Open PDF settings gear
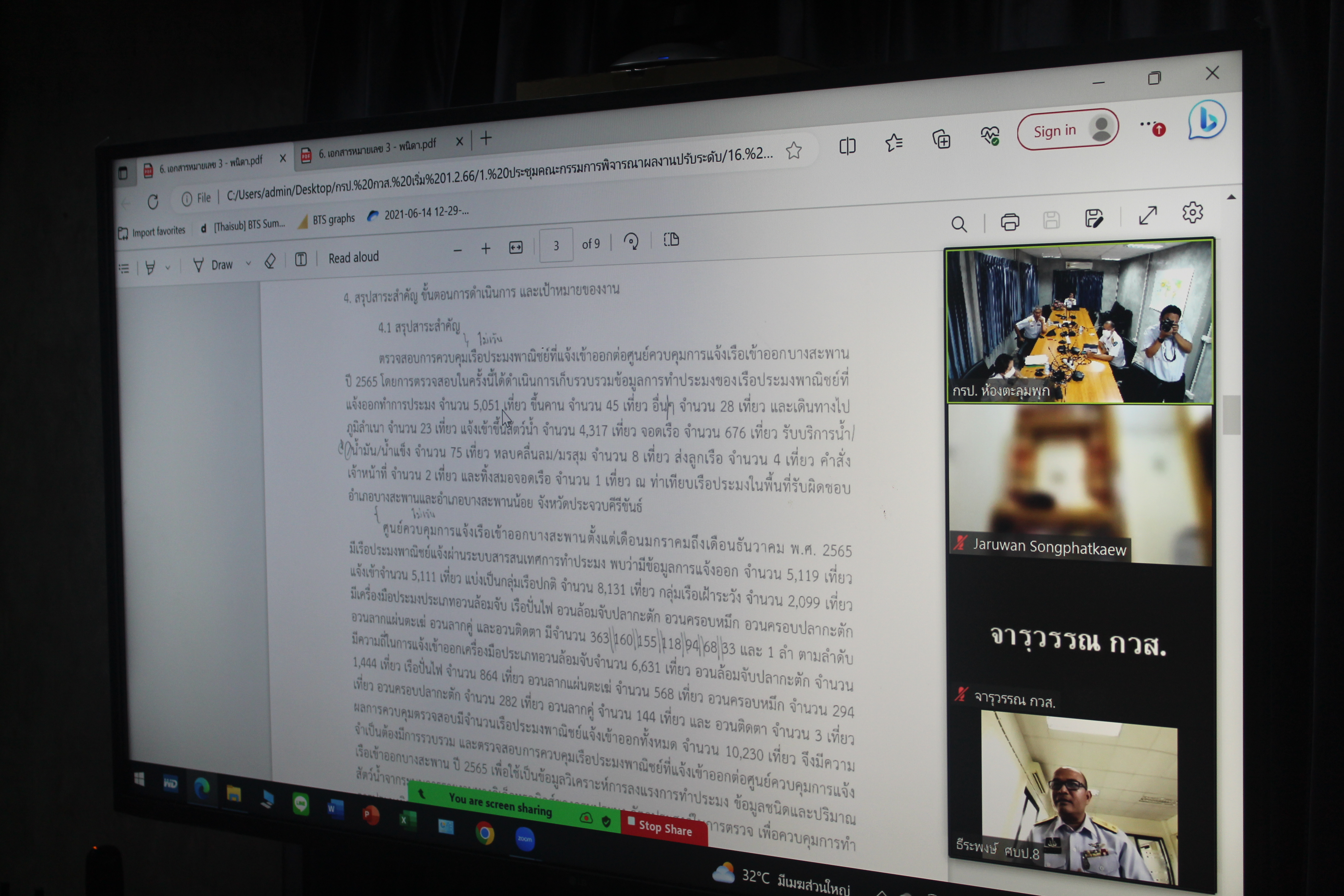This screenshot has height=896, width=1344. (x=1192, y=213)
